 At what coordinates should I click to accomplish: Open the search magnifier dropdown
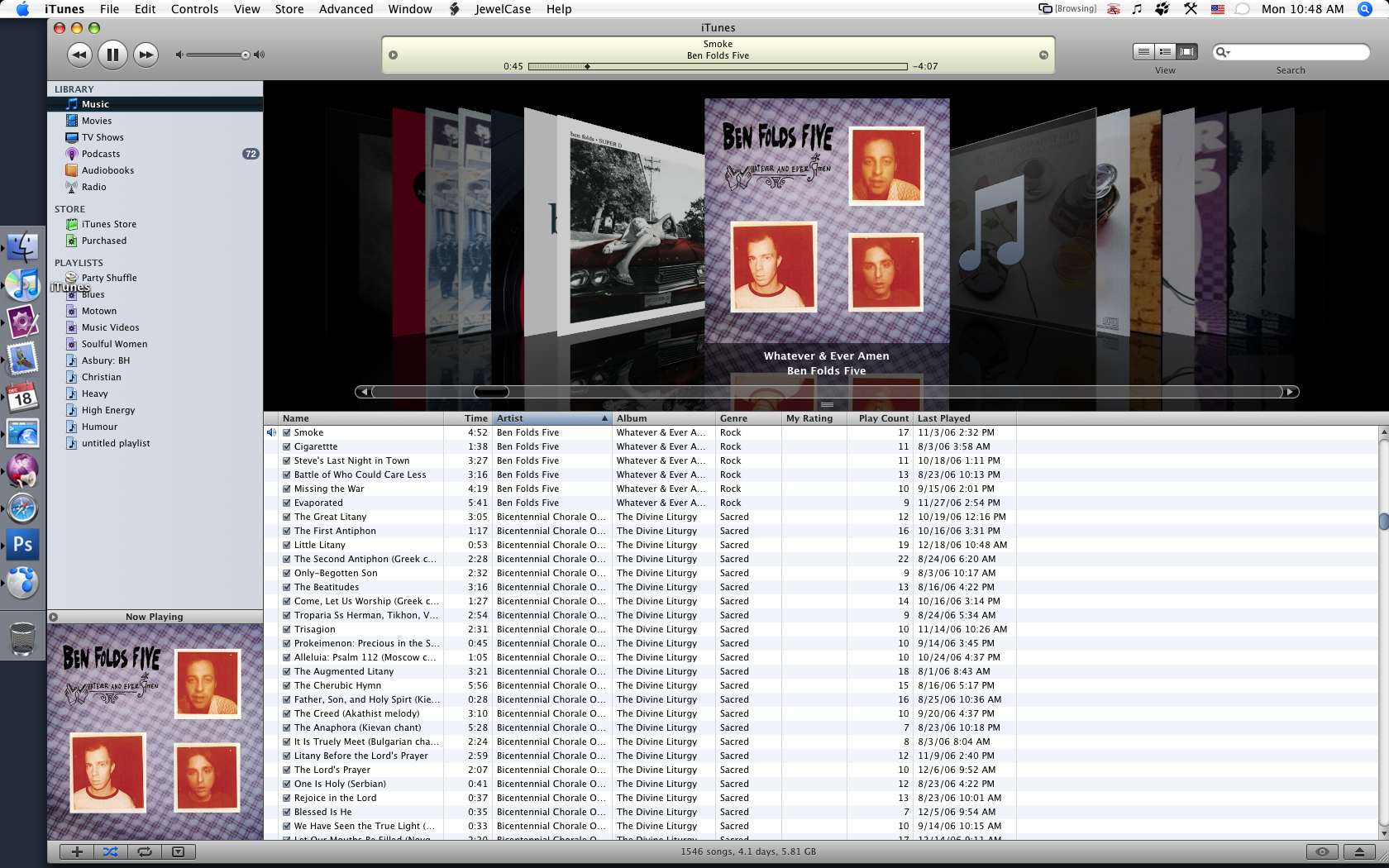pyautogui.click(x=1223, y=52)
